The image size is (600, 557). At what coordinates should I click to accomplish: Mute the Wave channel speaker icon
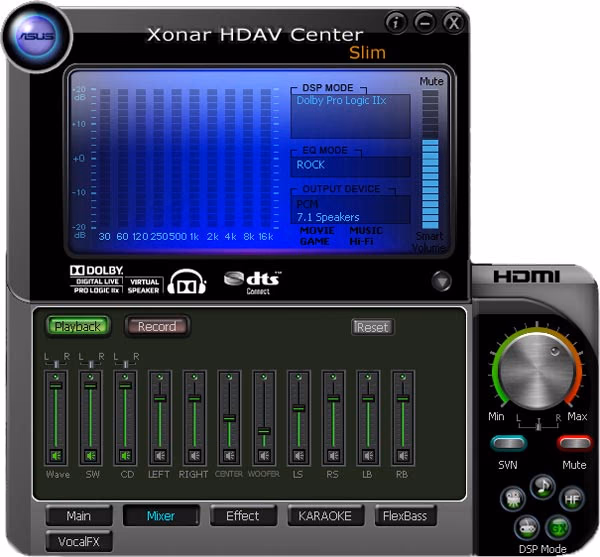[56, 456]
